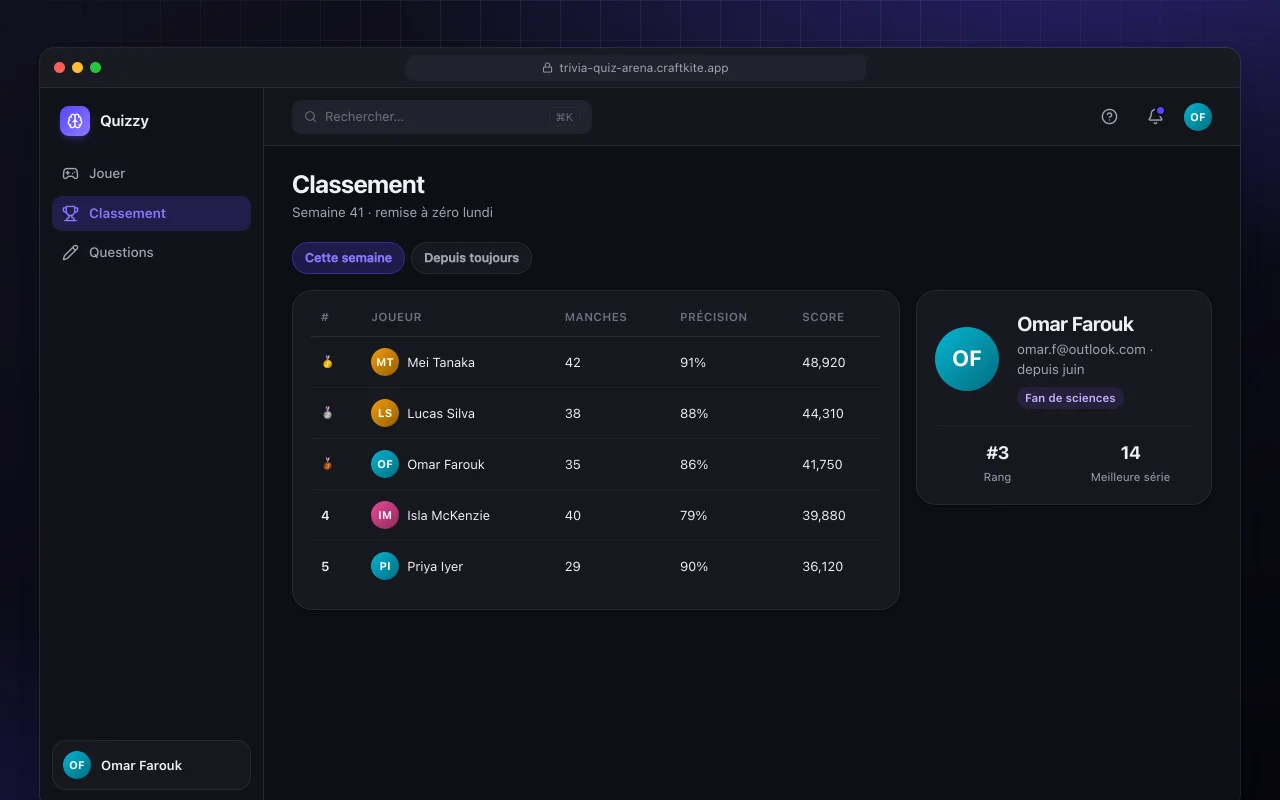Click the 14 Meilleure série stat
Viewport: 1280px width, 800px height.
[x=1130, y=464]
